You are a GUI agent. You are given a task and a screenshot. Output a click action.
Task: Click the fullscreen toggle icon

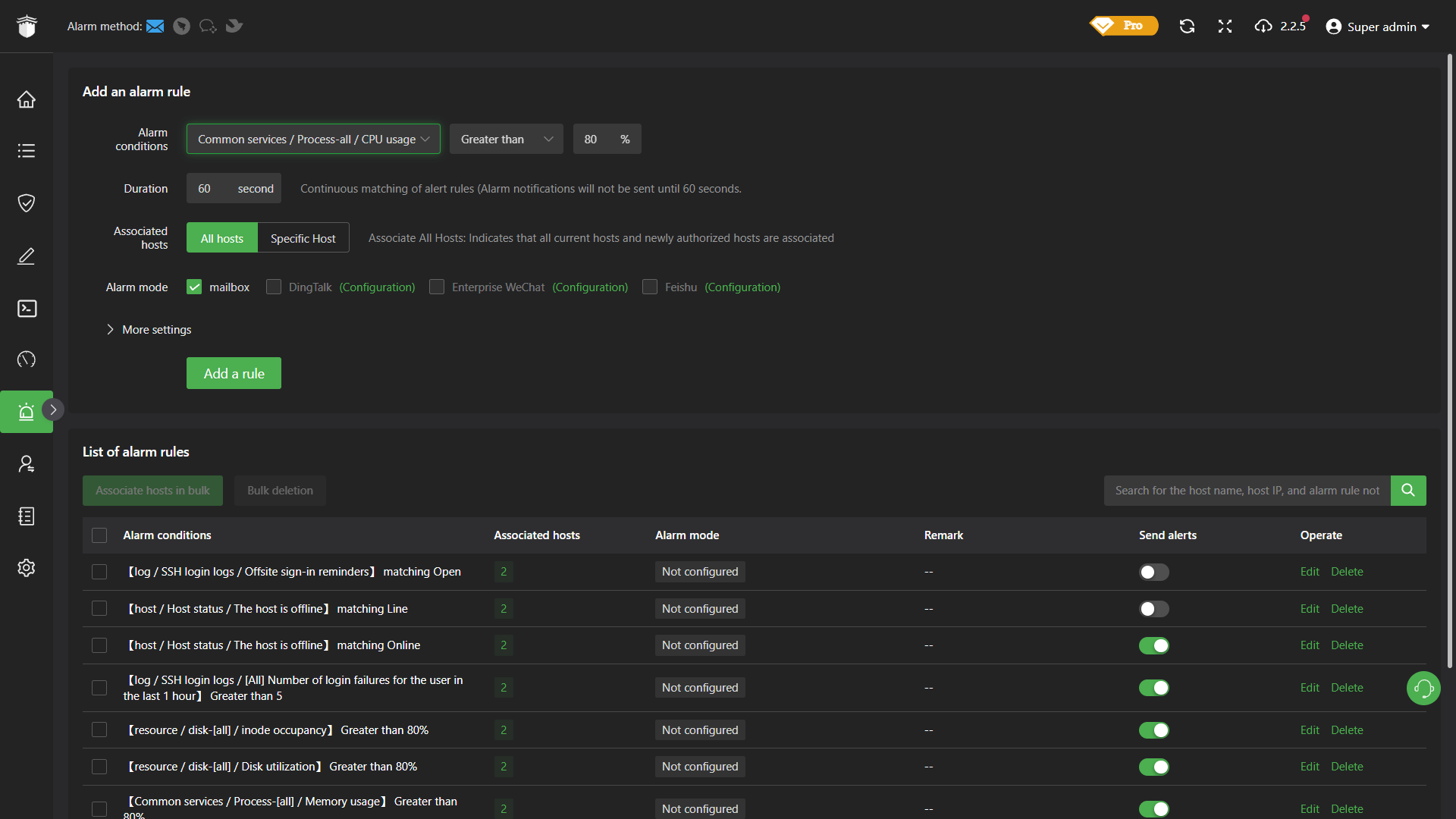pyautogui.click(x=1225, y=27)
